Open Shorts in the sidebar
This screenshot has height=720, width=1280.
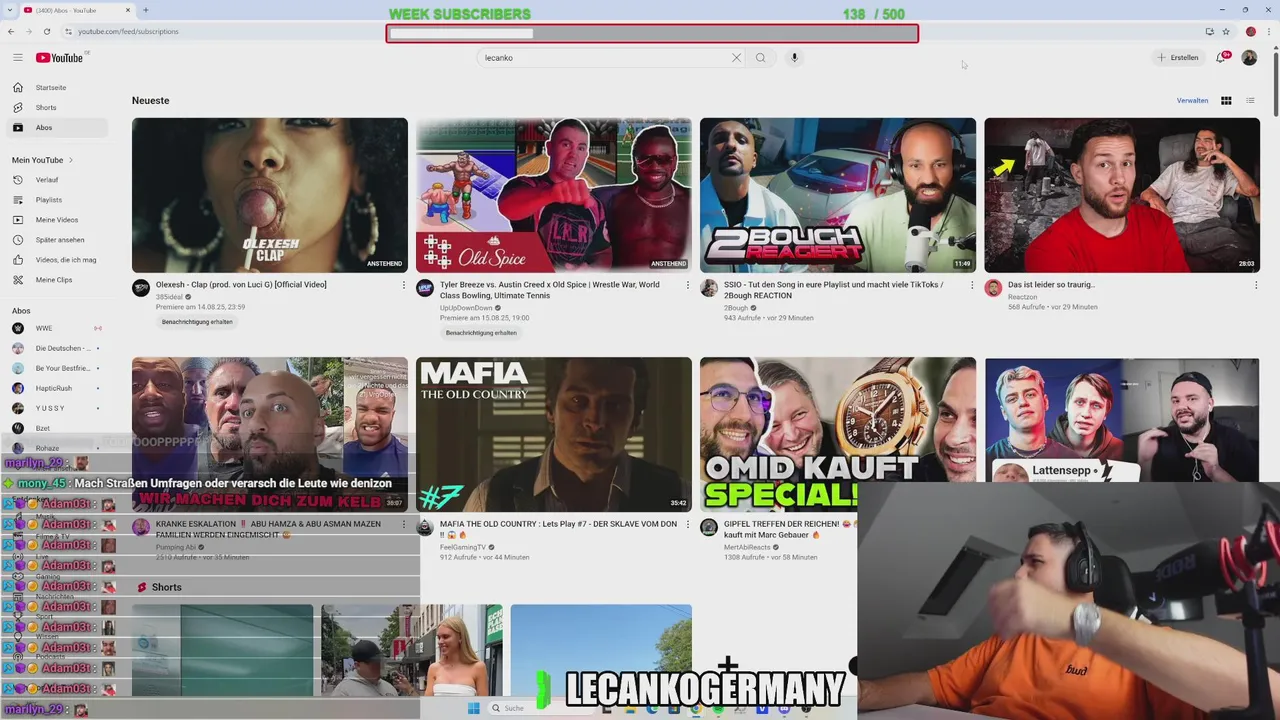[57, 107]
